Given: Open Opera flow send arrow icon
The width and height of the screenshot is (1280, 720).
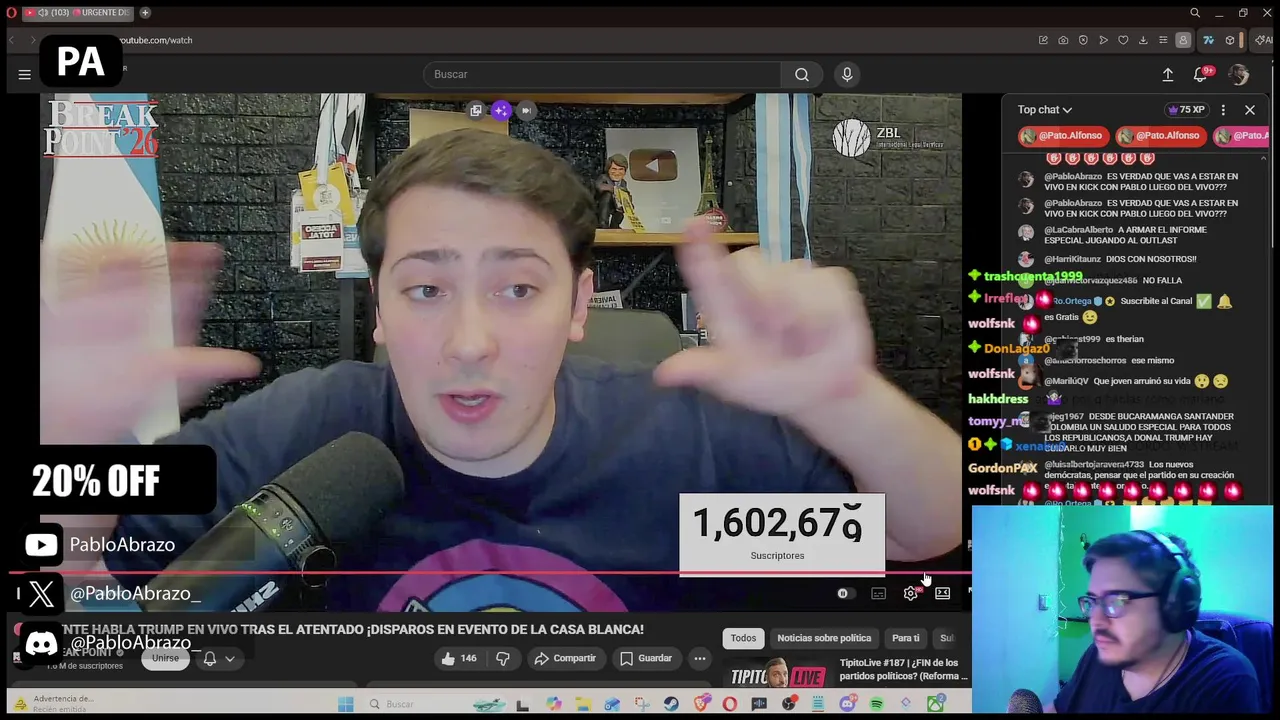Looking at the screenshot, I should tap(1103, 40).
